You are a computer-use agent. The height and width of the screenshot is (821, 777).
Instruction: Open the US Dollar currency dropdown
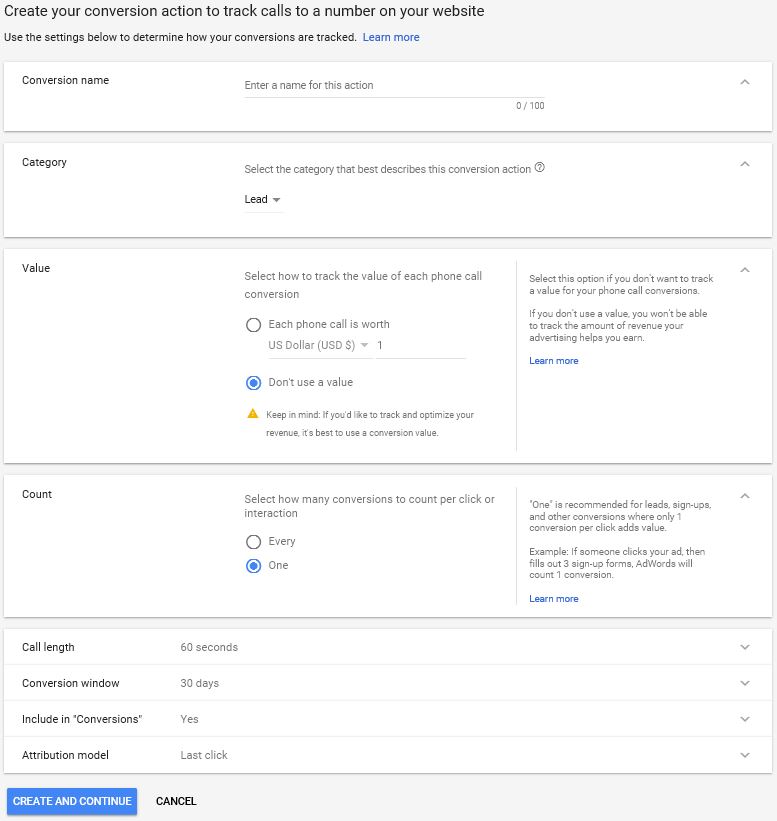(319, 346)
